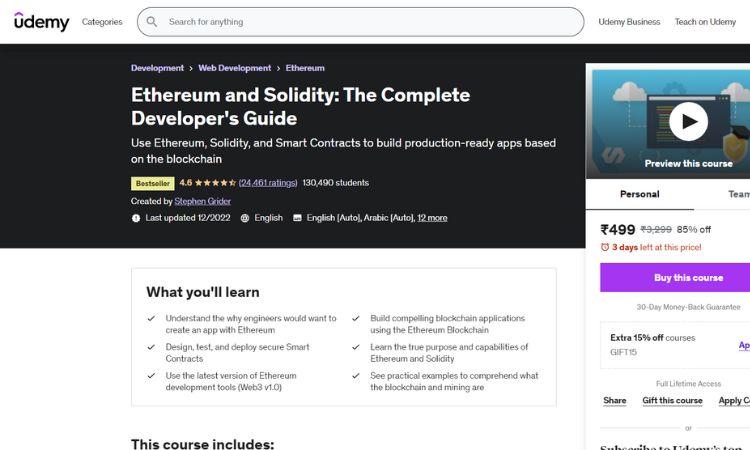The height and width of the screenshot is (450, 750).
Task: Click Gift this course
Action: tap(672, 400)
